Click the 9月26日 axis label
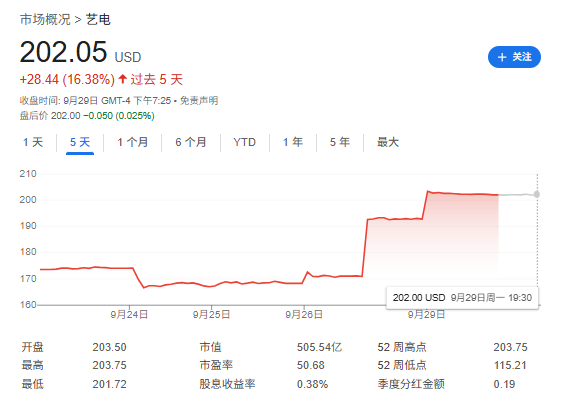This screenshot has height=403, width=561. point(304,315)
